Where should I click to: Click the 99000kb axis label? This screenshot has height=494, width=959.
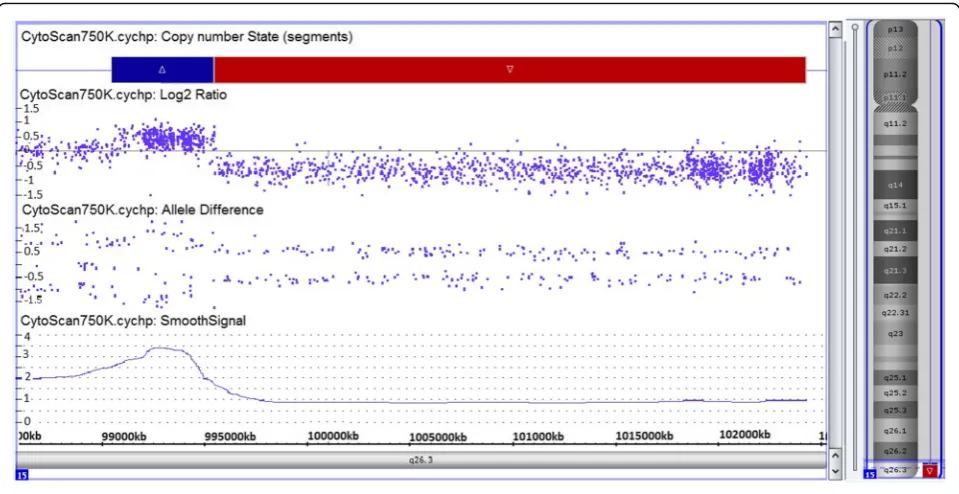tap(124, 436)
